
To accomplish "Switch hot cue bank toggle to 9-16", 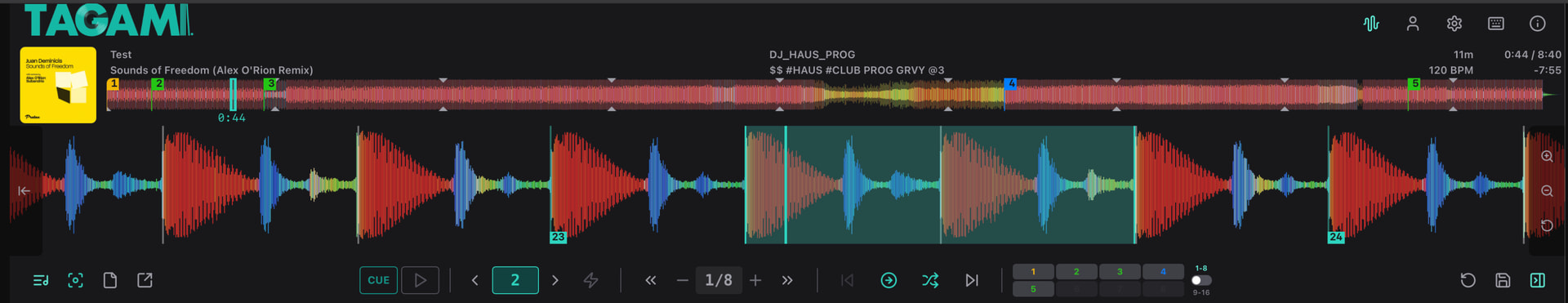I will [x=1201, y=280].
